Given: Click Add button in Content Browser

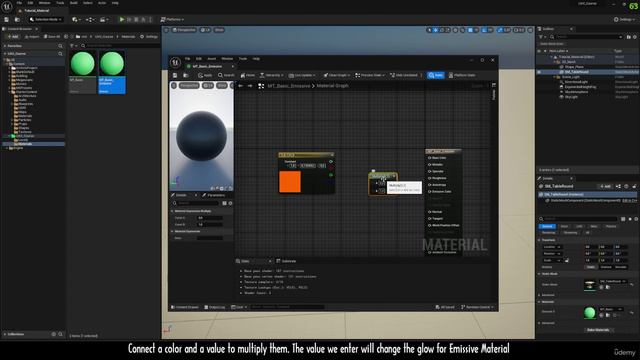Looking at the screenshot, I should [x=13, y=37].
